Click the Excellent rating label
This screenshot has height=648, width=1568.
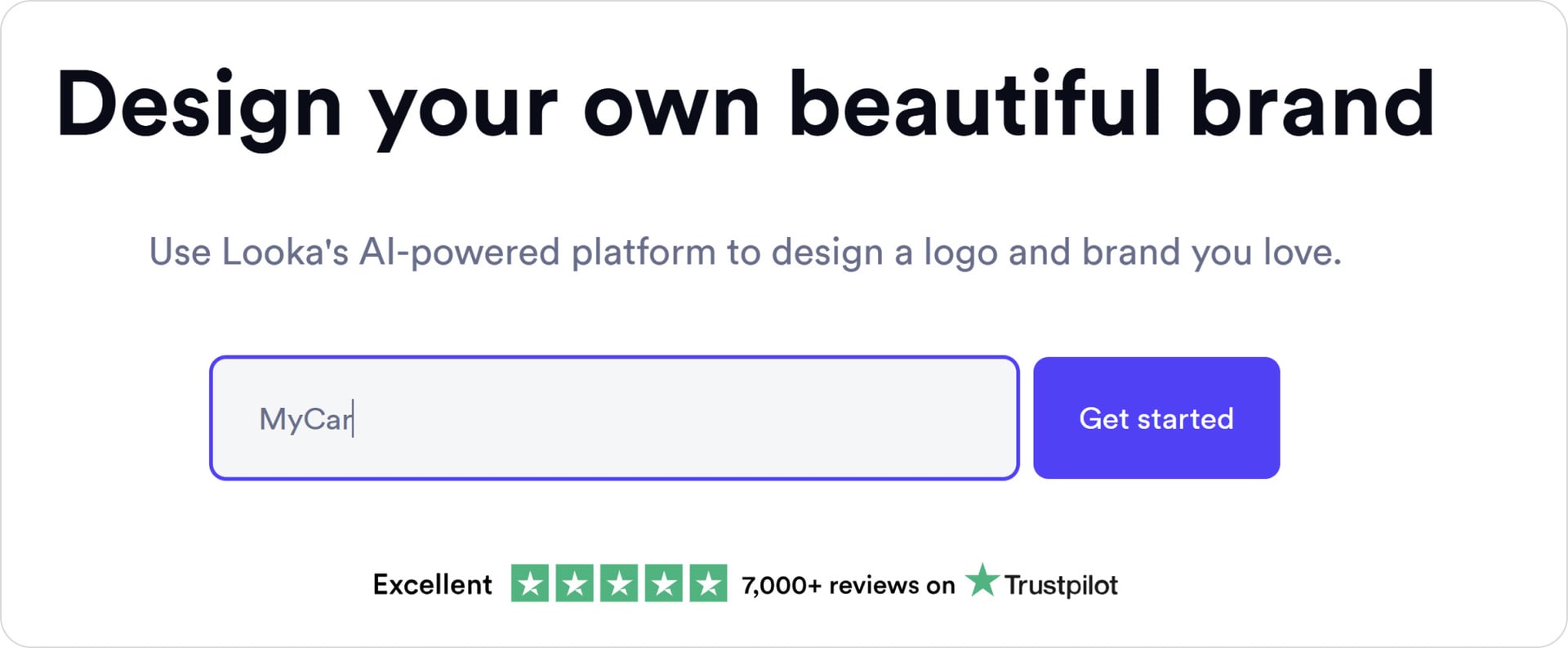click(x=432, y=585)
